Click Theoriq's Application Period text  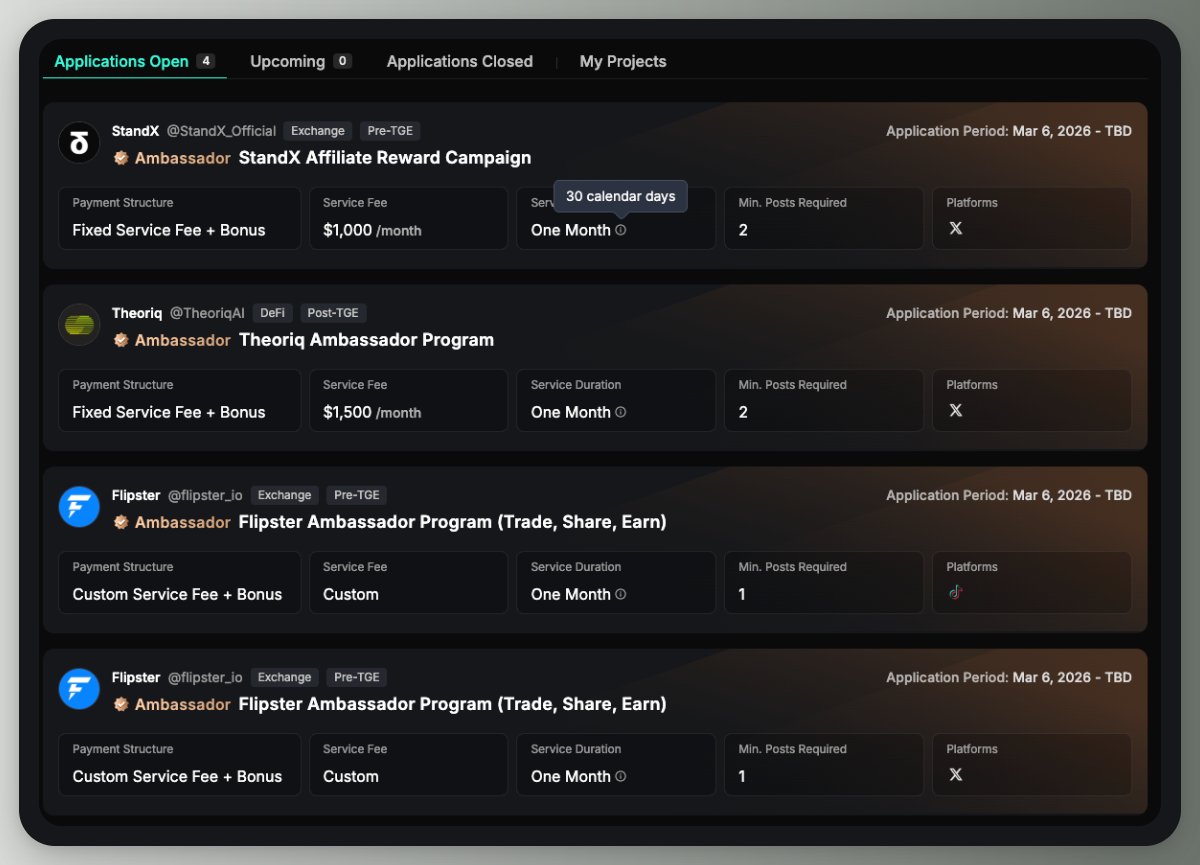pos(1009,313)
